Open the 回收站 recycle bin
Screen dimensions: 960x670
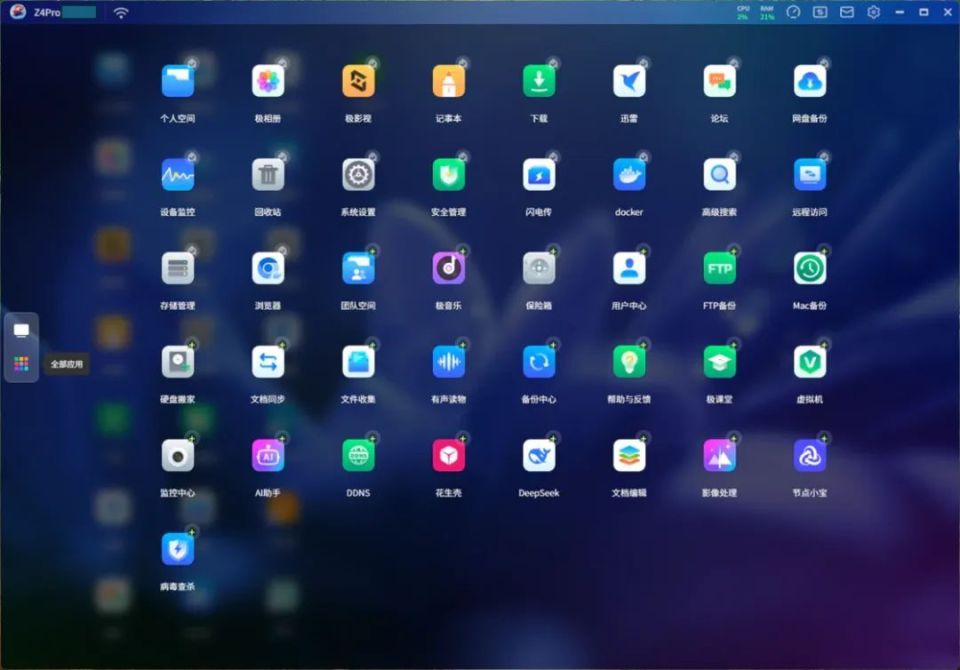[x=268, y=175]
